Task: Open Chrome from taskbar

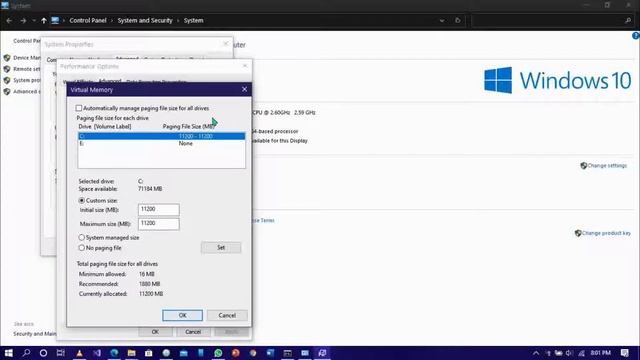Action: (x=253, y=353)
